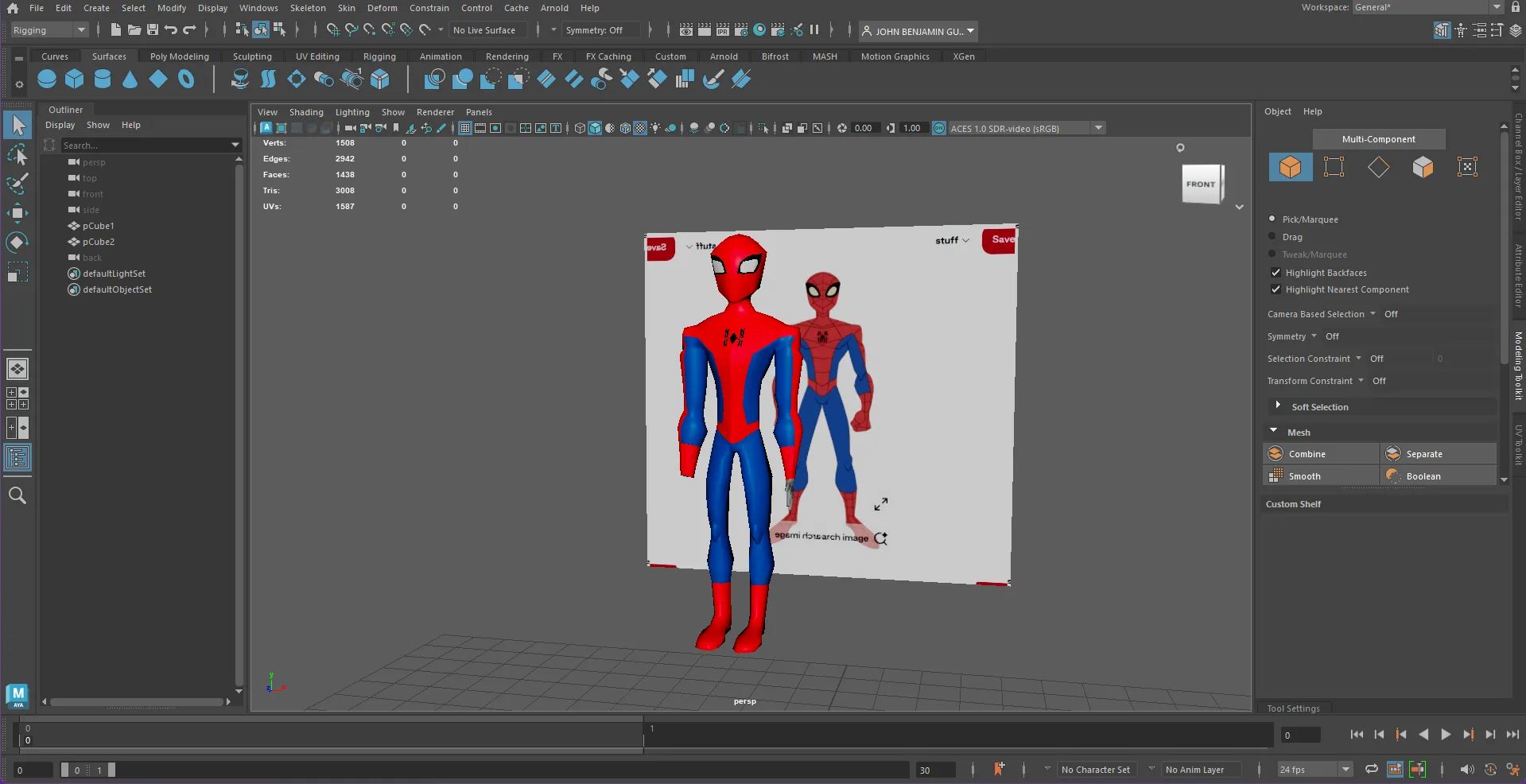Select Edge selection mode in Modeling Toolkit
Viewport: 1526px width, 784px height.
pos(1378,167)
